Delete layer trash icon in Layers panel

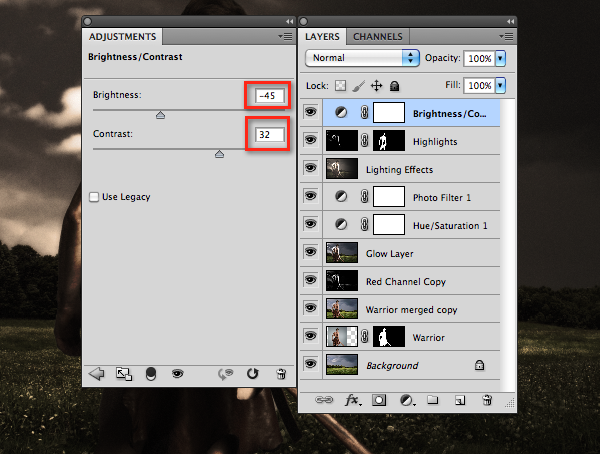[x=487, y=400]
